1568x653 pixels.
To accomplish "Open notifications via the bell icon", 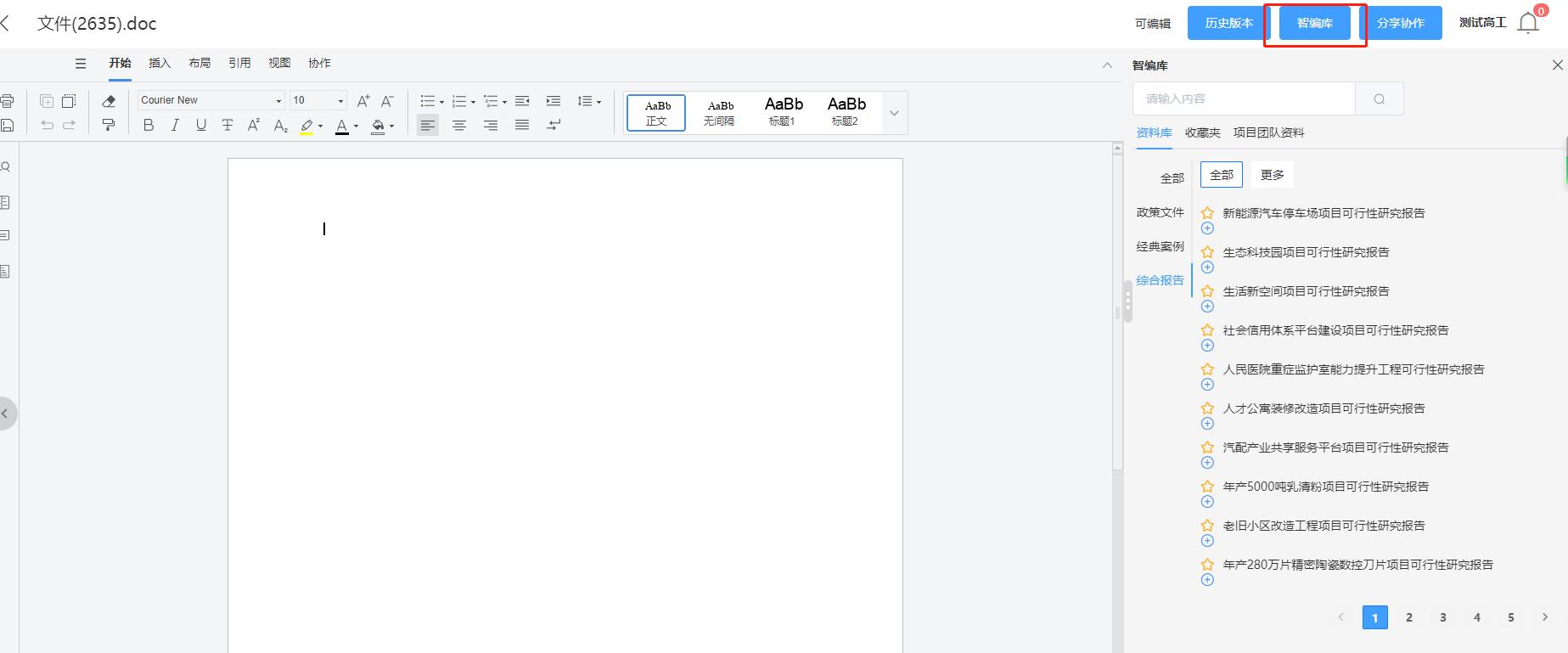I will tap(1528, 24).
